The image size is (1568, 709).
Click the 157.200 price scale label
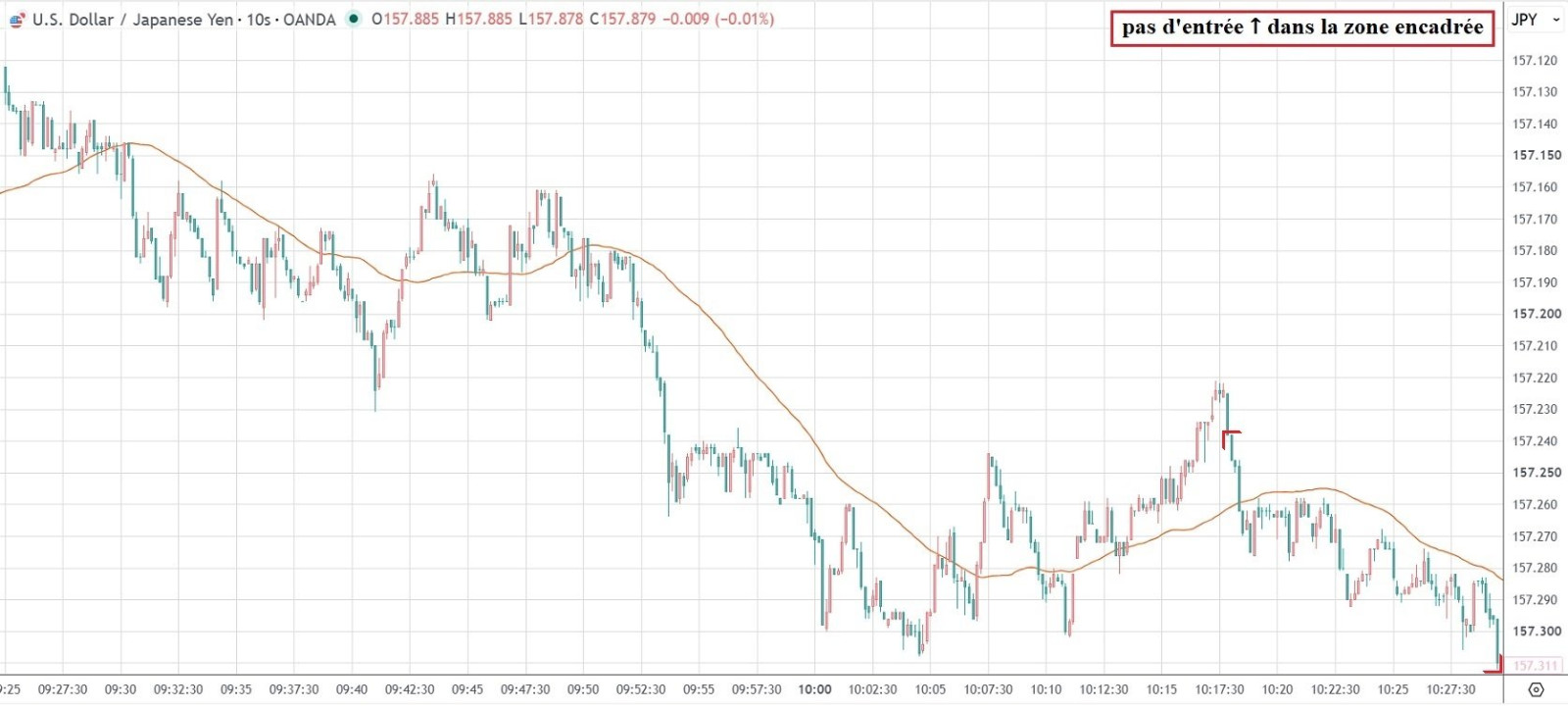tap(1537, 314)
